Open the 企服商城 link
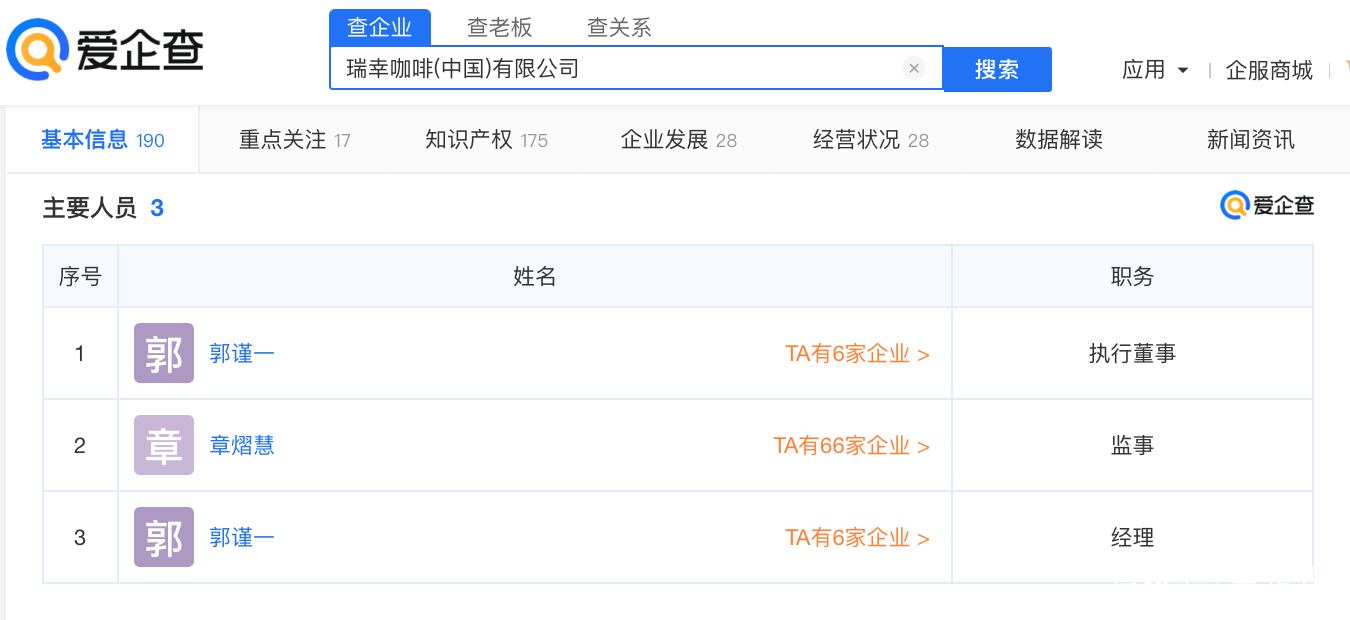This screenshot has width=1350, height=620. tap(1269, 70)
